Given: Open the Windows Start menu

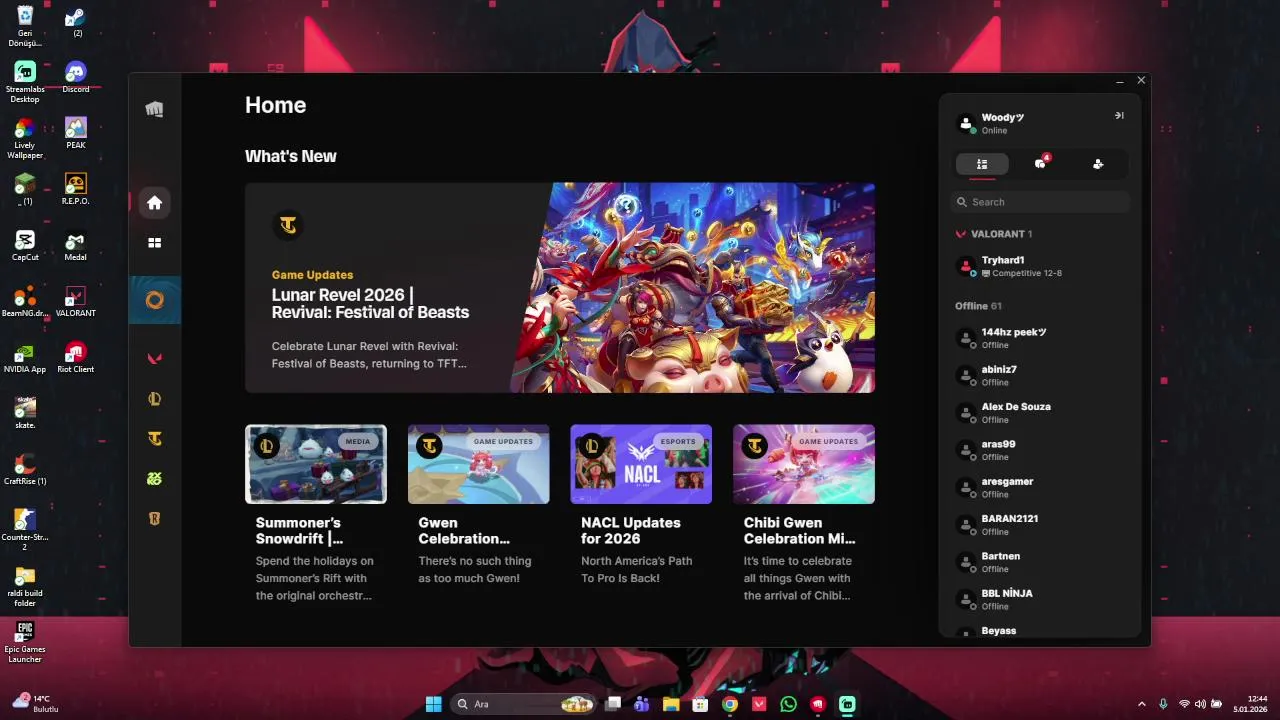Looking at the screenshot, I should tap(433, 704).
